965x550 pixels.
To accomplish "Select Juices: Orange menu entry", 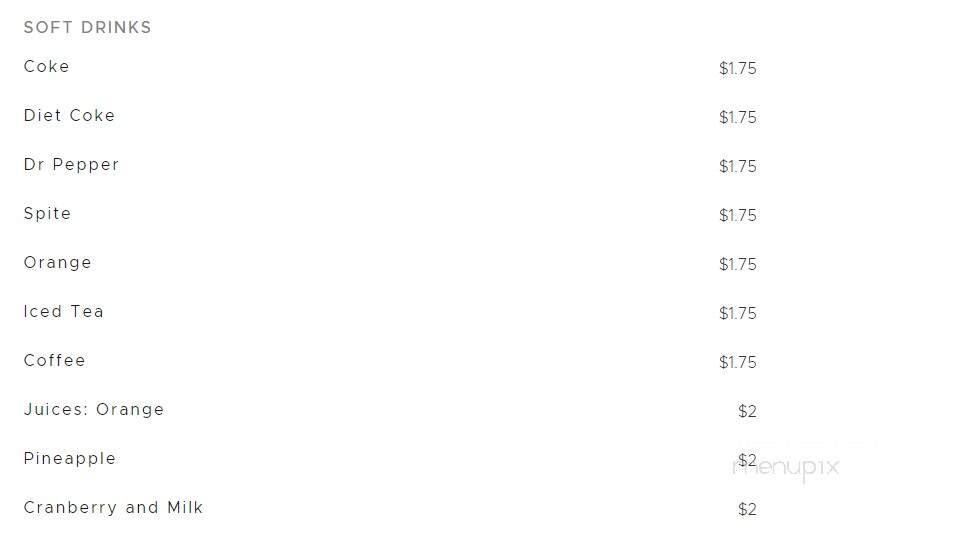I will pyautogui.click(x=94, y=410).
